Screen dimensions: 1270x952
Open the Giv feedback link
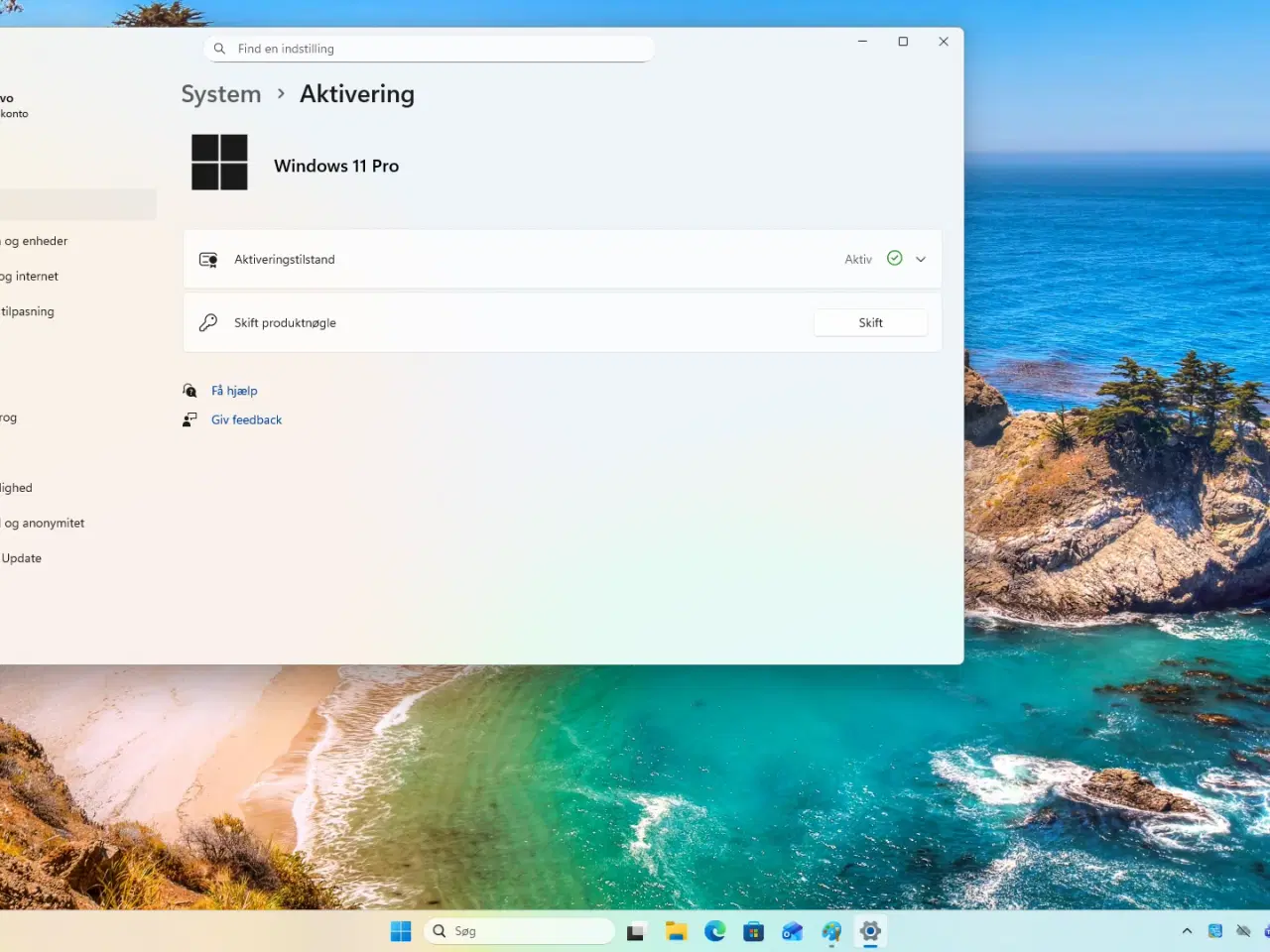click(x=246, y=418)
